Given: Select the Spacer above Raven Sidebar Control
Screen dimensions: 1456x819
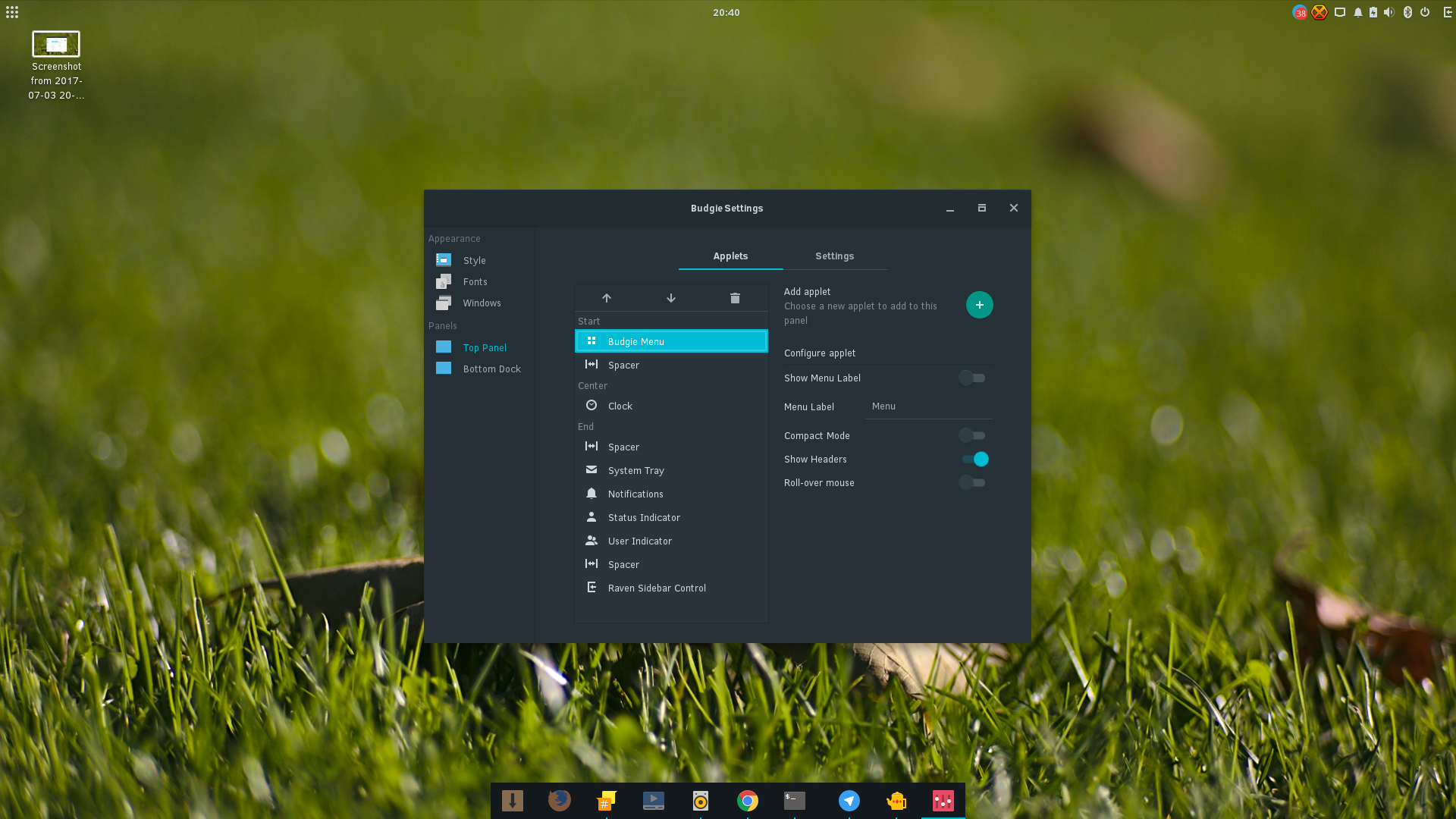Looking at the screenshot, I should pyautogui.click(x=671, y=564).
